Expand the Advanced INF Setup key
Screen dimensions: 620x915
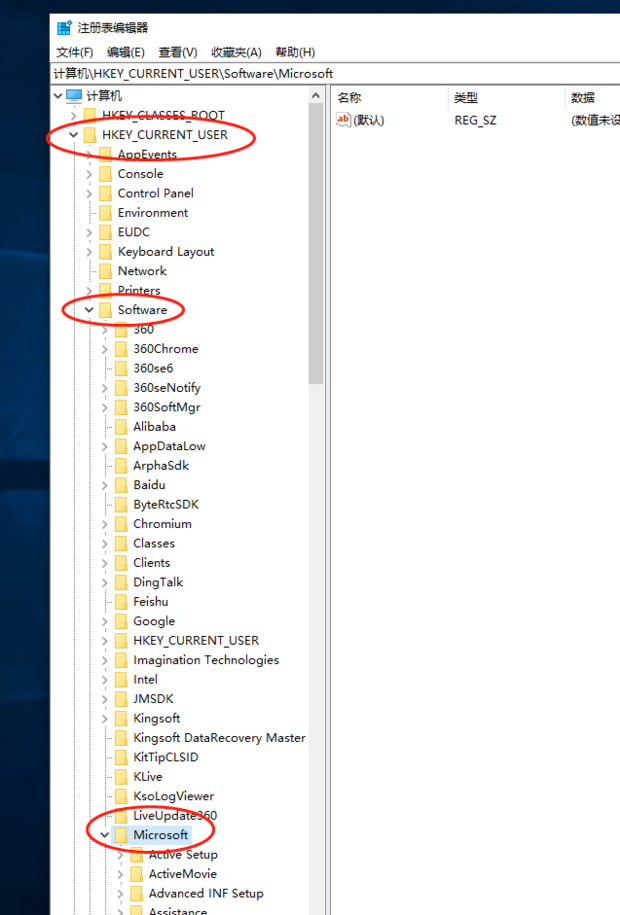tap(121, 893)
